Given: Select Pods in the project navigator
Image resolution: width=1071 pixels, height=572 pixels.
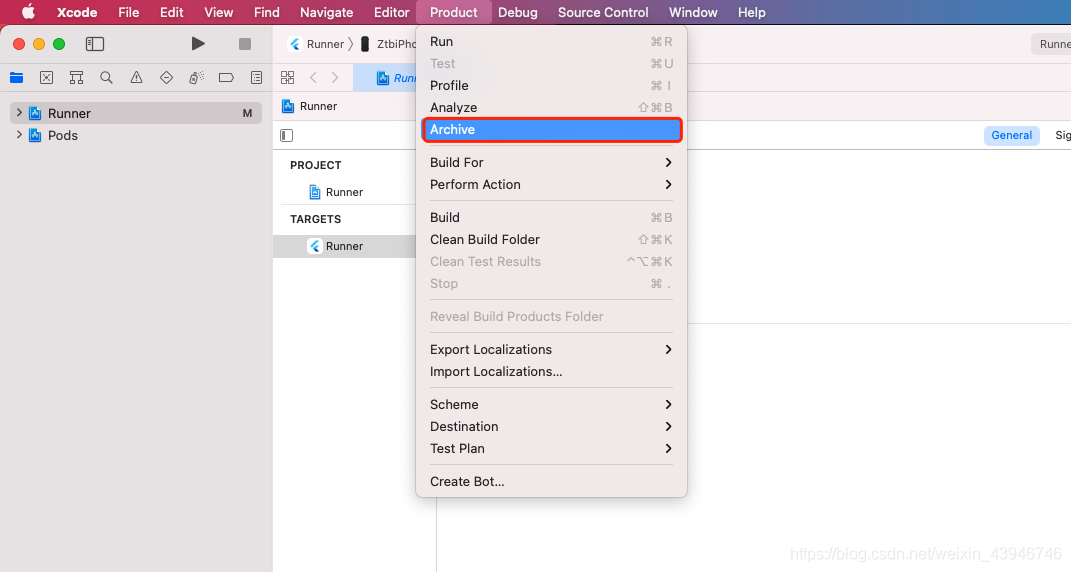Looking at the screenshot, I should (63, 135).
